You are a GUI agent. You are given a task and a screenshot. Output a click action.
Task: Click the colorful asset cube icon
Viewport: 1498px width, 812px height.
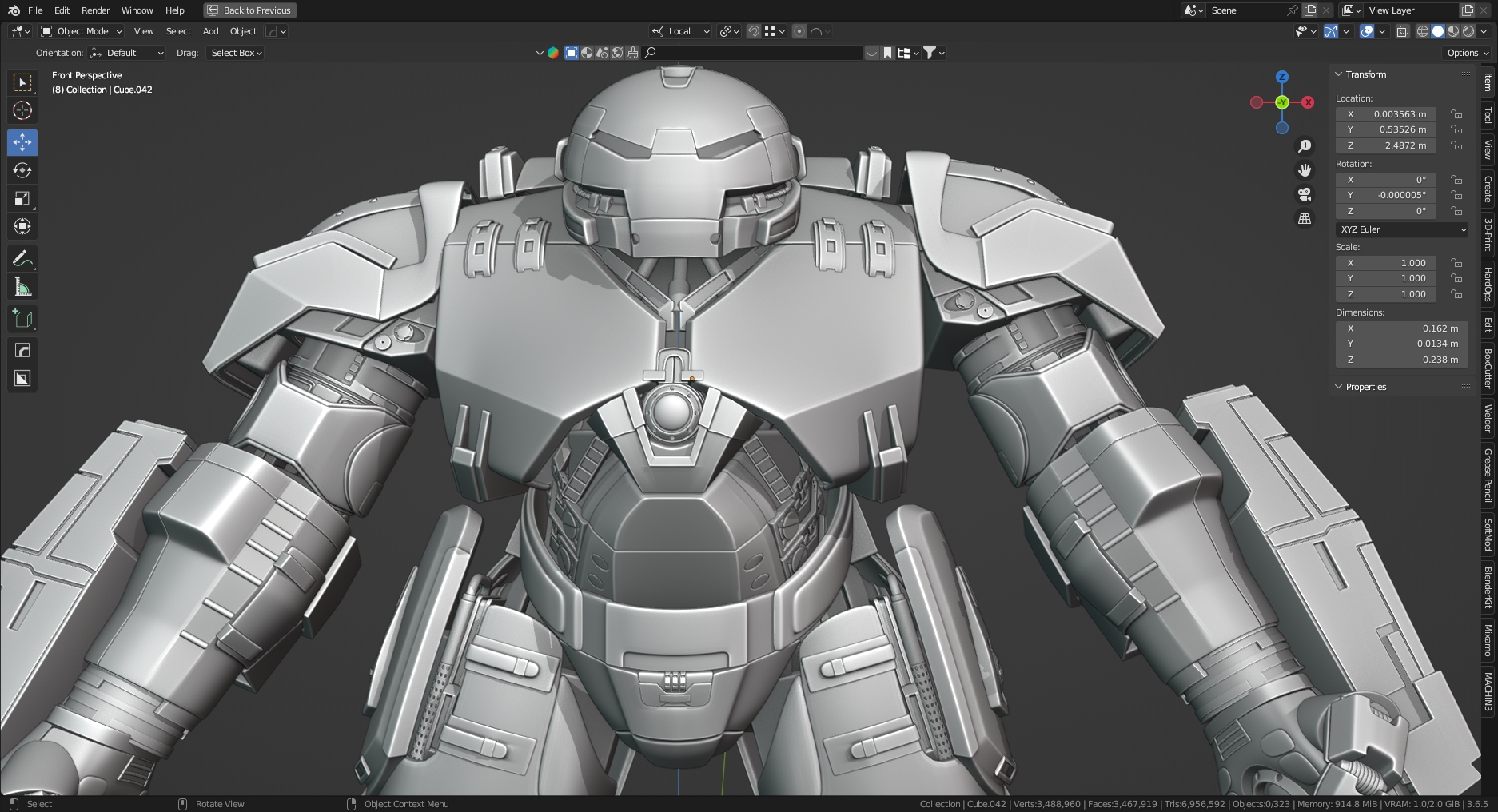pyautogui.click(x=552, y=53)
